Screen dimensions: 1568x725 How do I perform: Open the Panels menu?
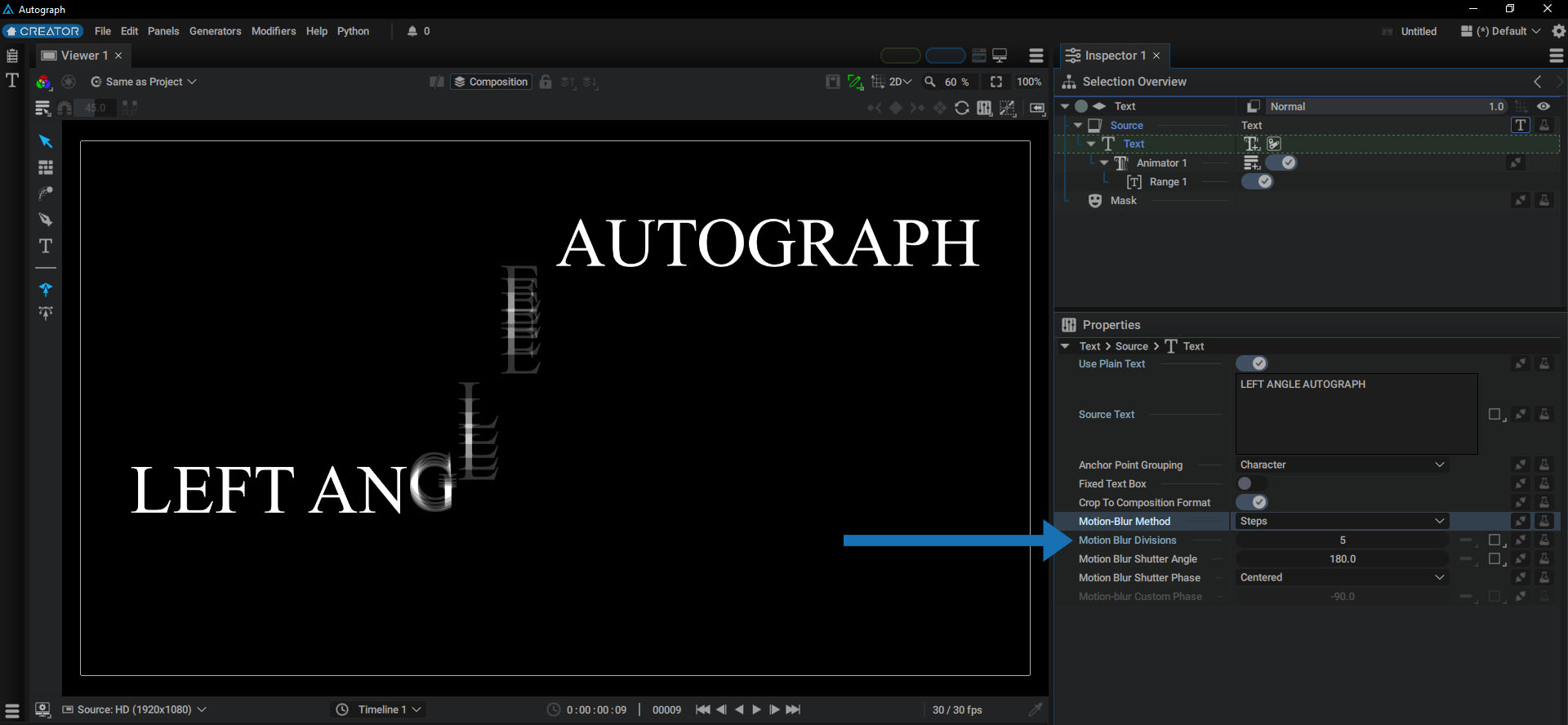click(x=163, y=31)
